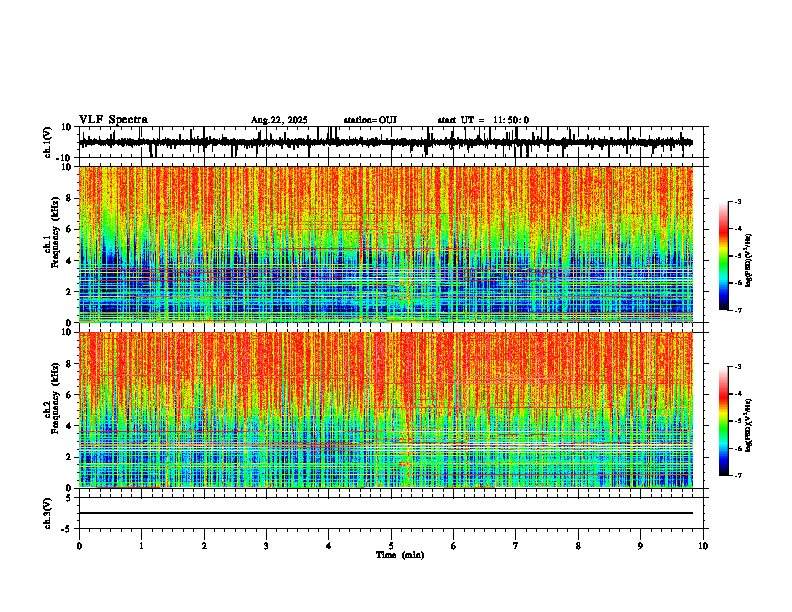Click the log(PSD) label beside ch.2 color bar
Image resolution: width=792 pixels, height=612 pixels.
tap(749, 425)
